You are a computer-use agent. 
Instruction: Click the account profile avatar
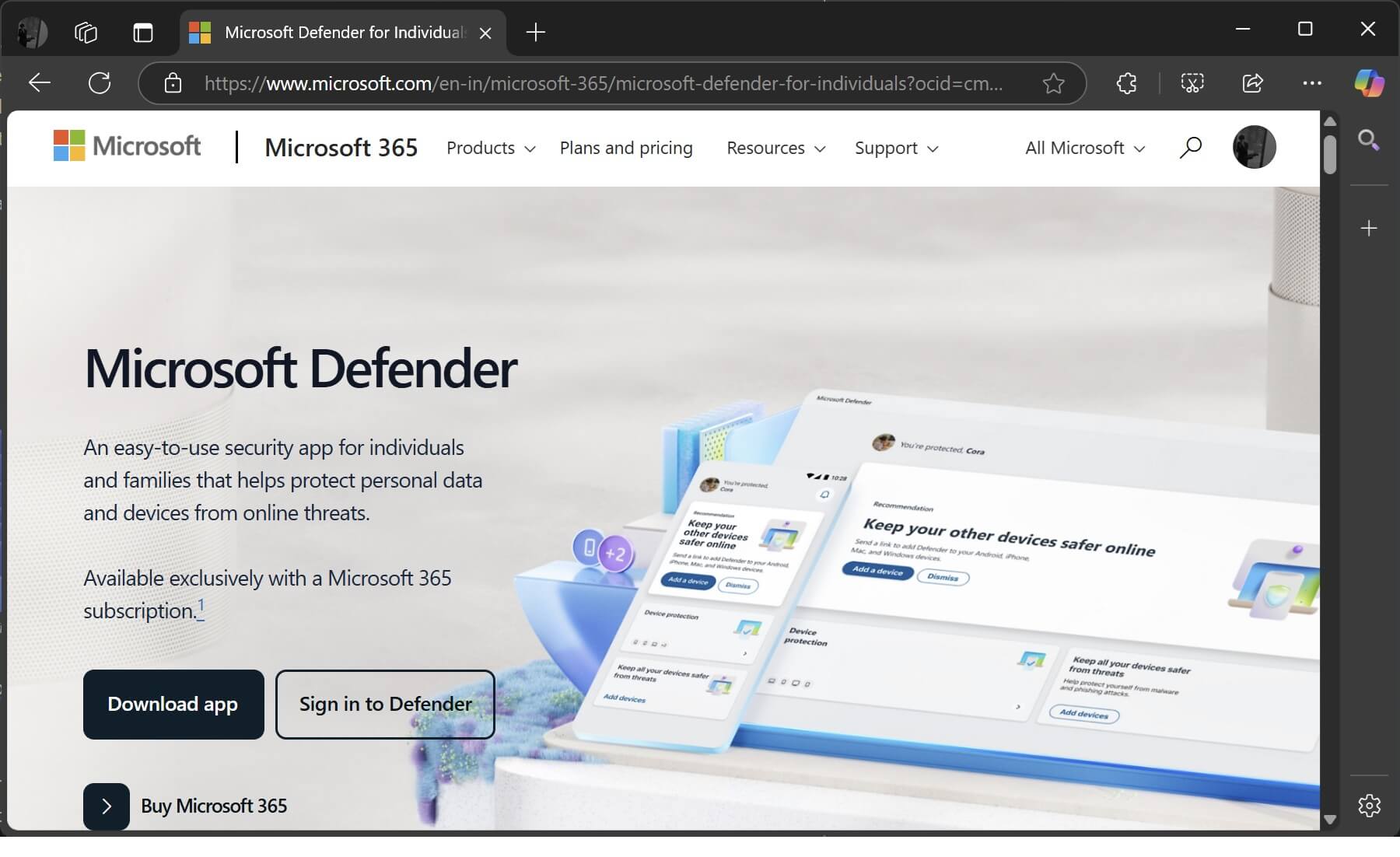[1254, 147]
